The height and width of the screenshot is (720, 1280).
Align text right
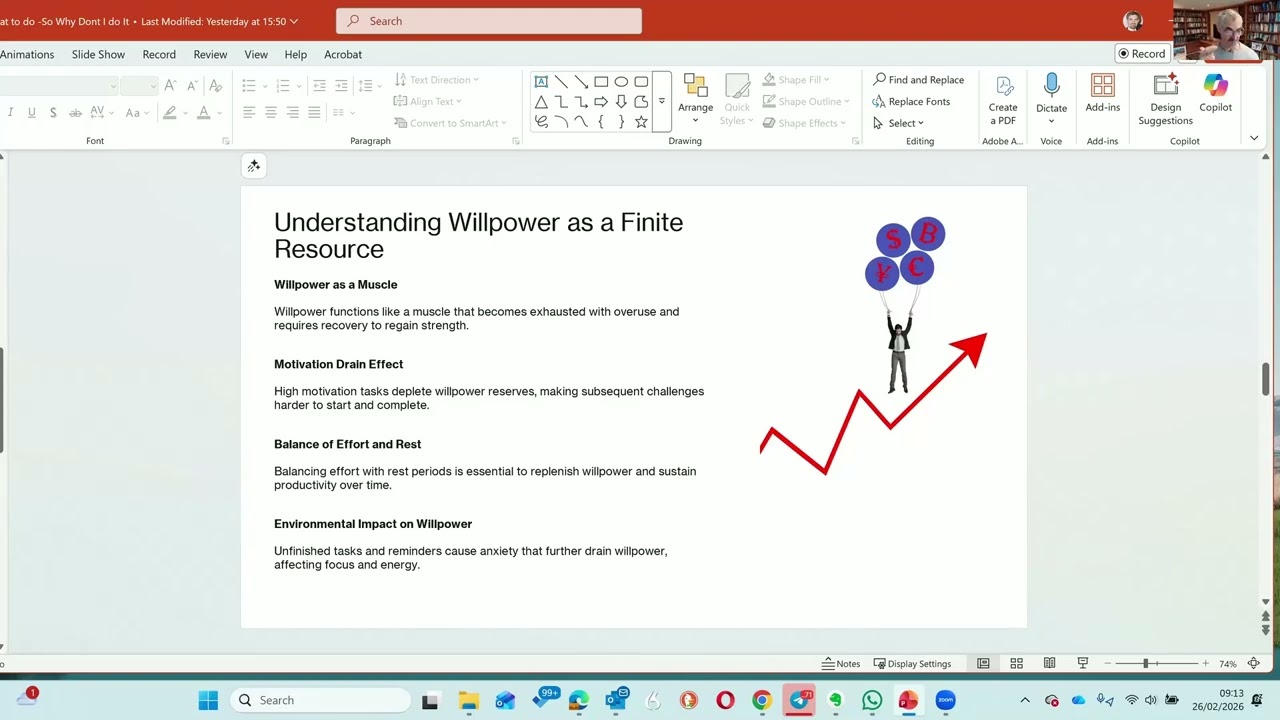point(292,113)
